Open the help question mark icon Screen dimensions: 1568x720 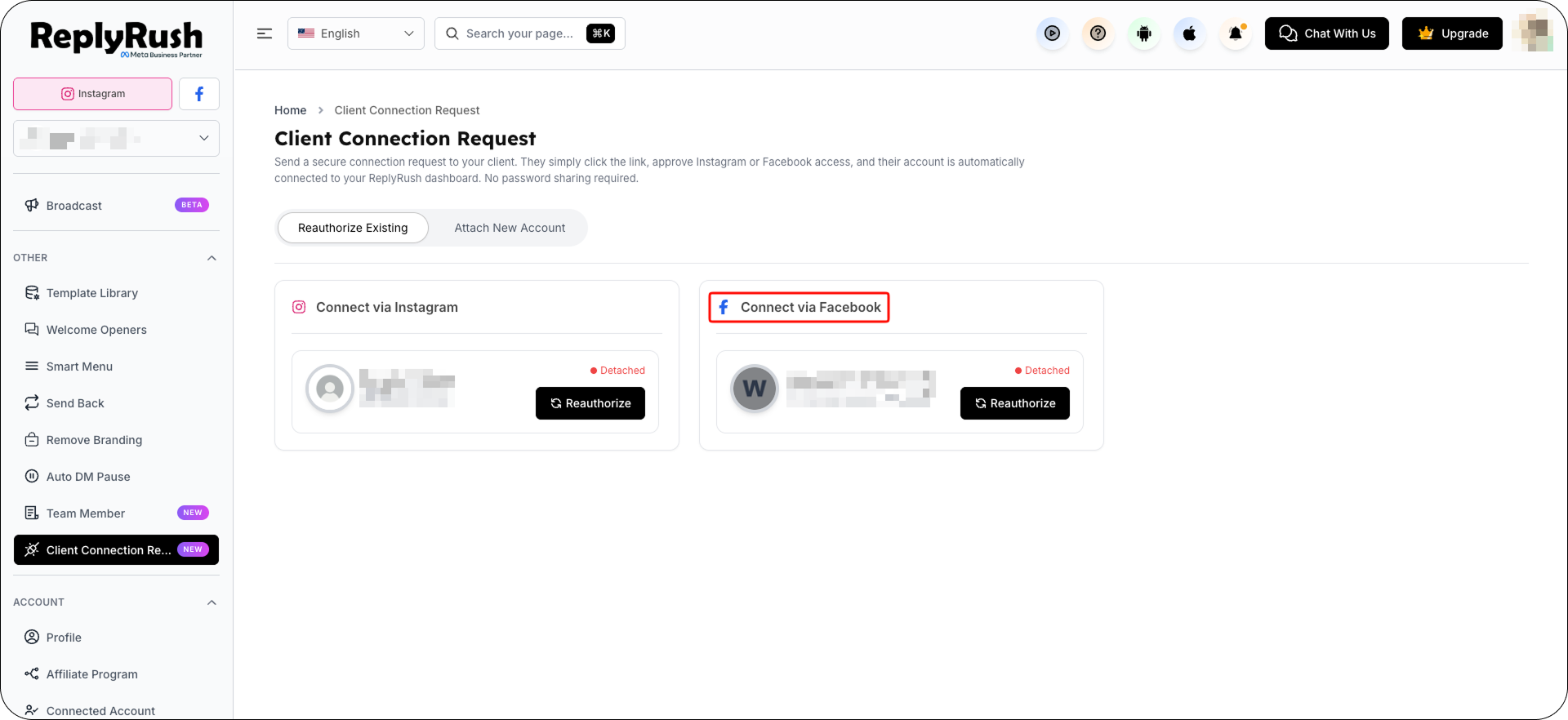point(1098,33)
